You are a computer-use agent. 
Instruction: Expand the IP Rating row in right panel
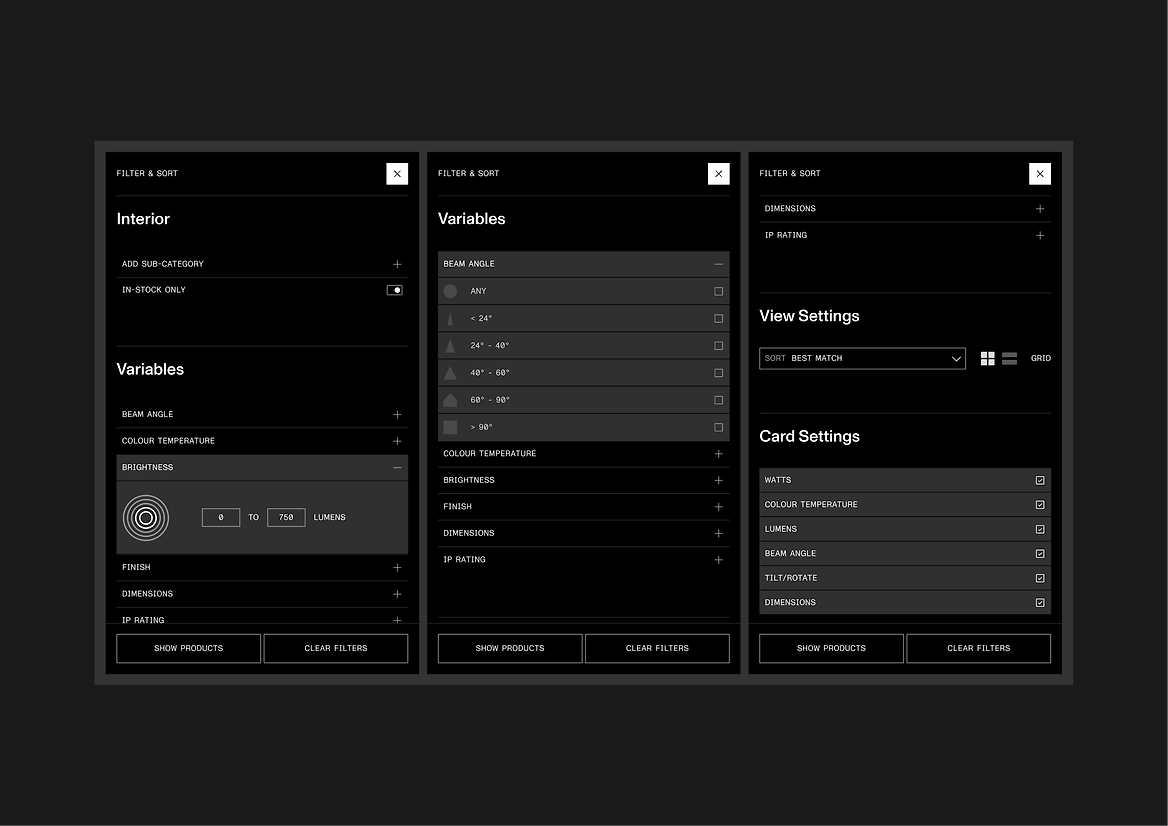point(1040,235)
